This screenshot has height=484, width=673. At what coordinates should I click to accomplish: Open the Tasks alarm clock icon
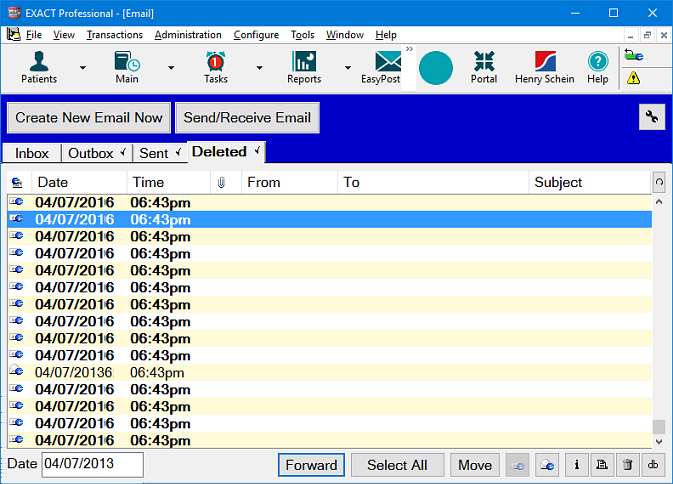(x=215, y=67)
